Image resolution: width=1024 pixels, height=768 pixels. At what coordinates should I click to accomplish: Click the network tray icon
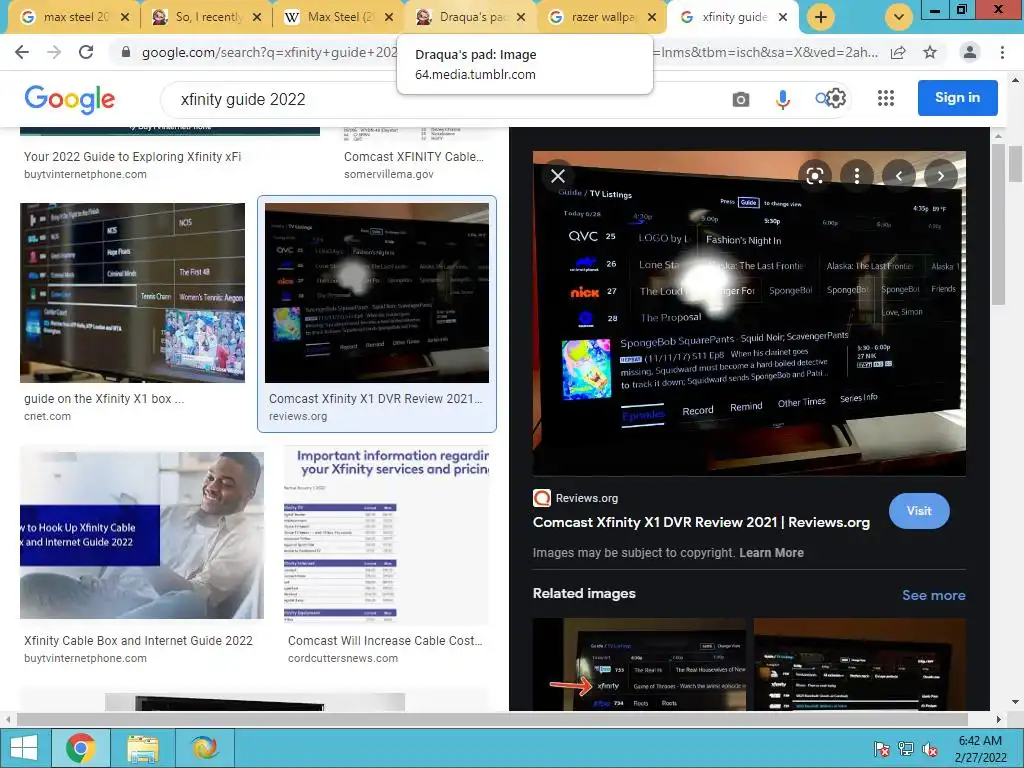point(906,749)
